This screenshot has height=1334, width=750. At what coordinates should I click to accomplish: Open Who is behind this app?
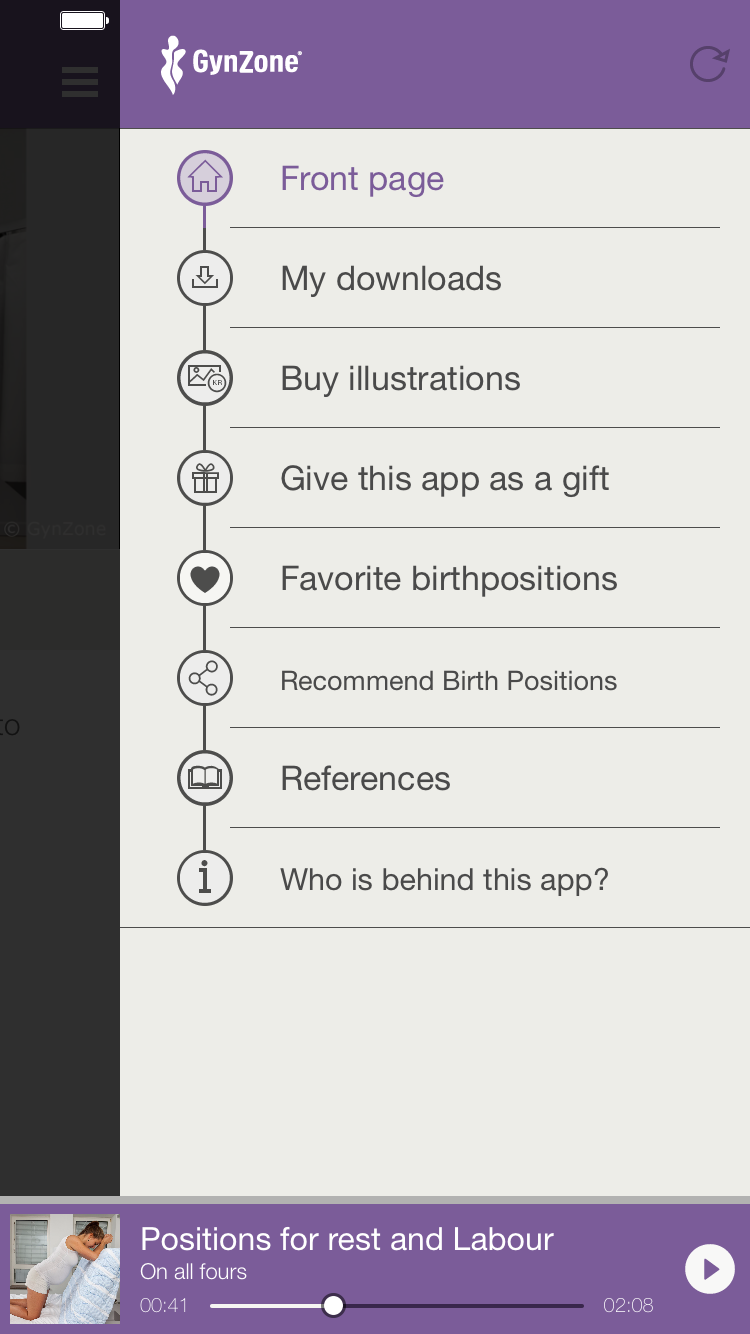[444, 880]
